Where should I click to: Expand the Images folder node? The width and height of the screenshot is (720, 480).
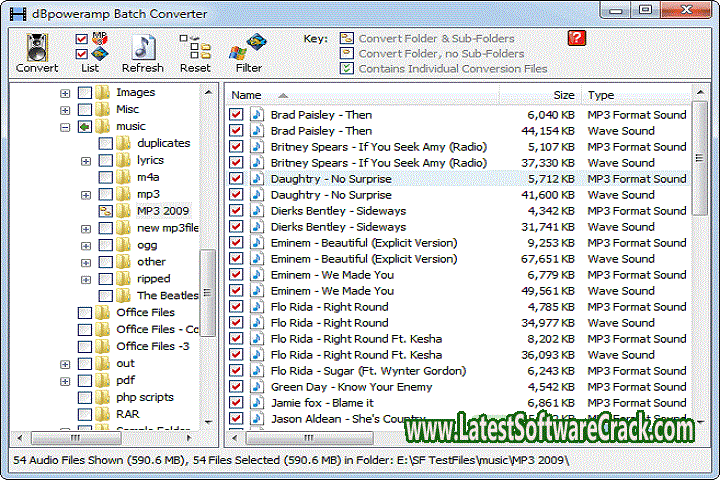point(66,93)
